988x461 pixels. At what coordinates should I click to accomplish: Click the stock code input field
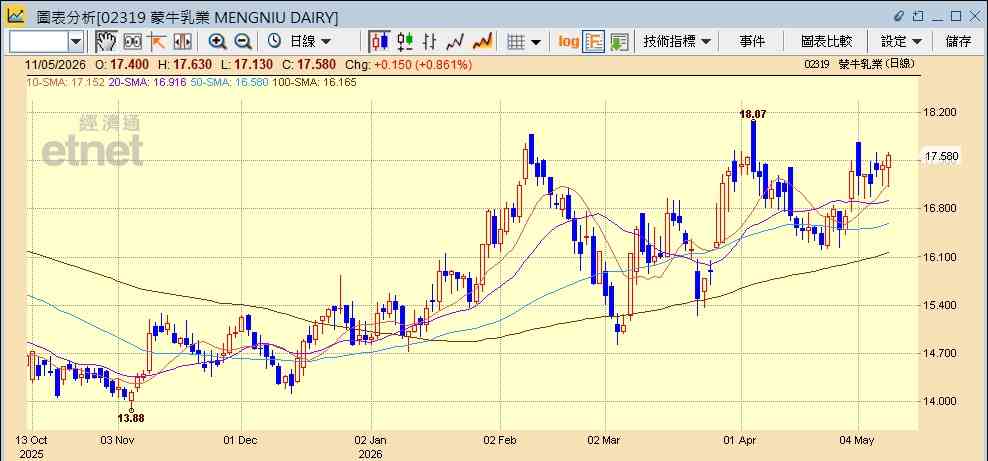[39, 42]
